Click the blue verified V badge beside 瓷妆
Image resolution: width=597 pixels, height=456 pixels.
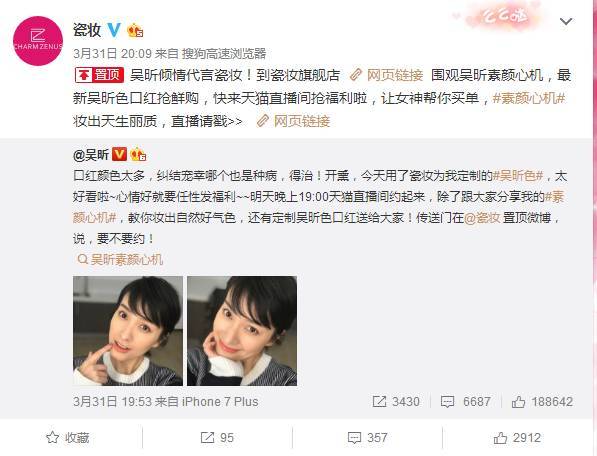click(x=114, y=30)
